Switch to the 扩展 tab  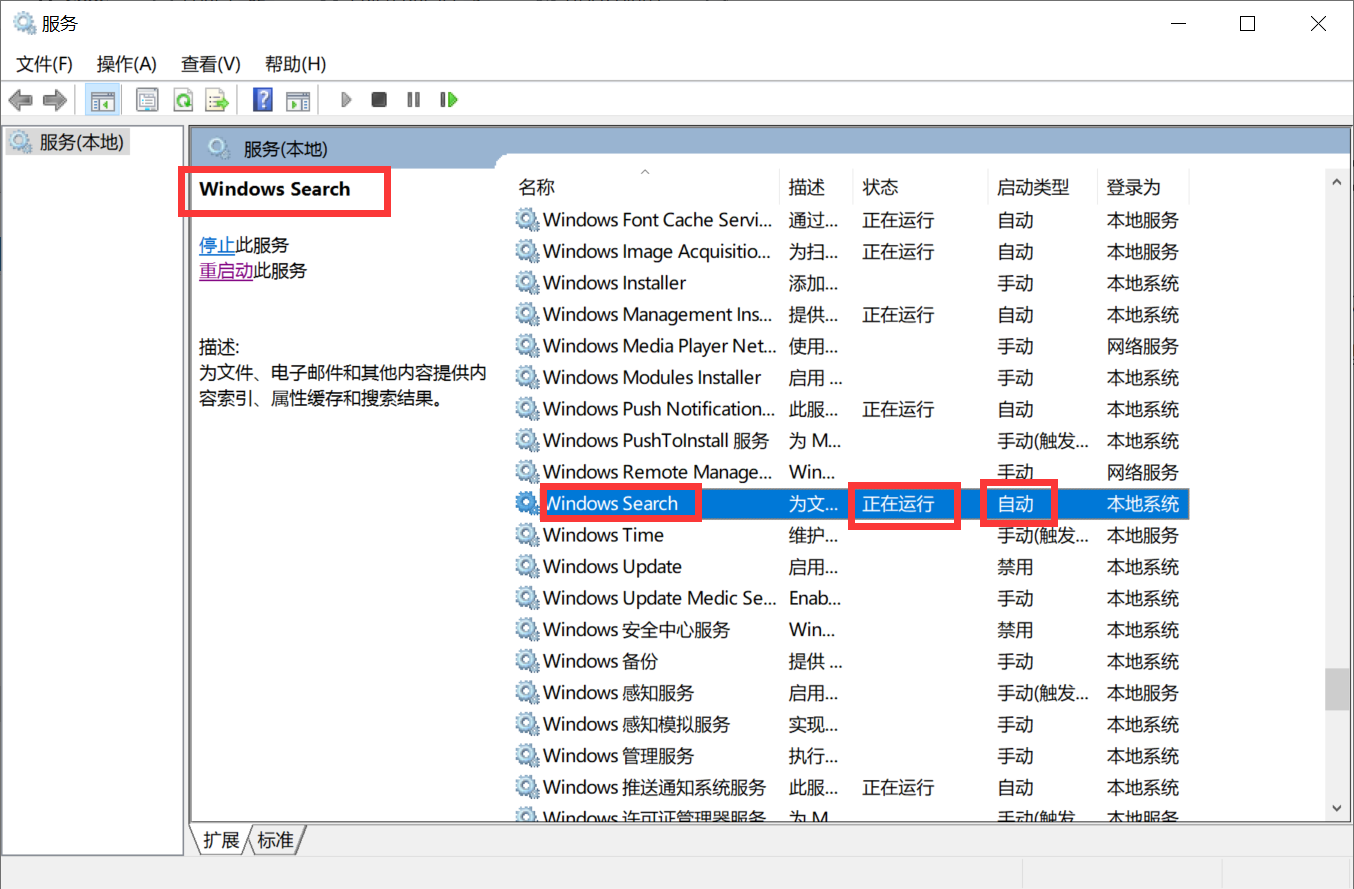[x=221, y=840]
